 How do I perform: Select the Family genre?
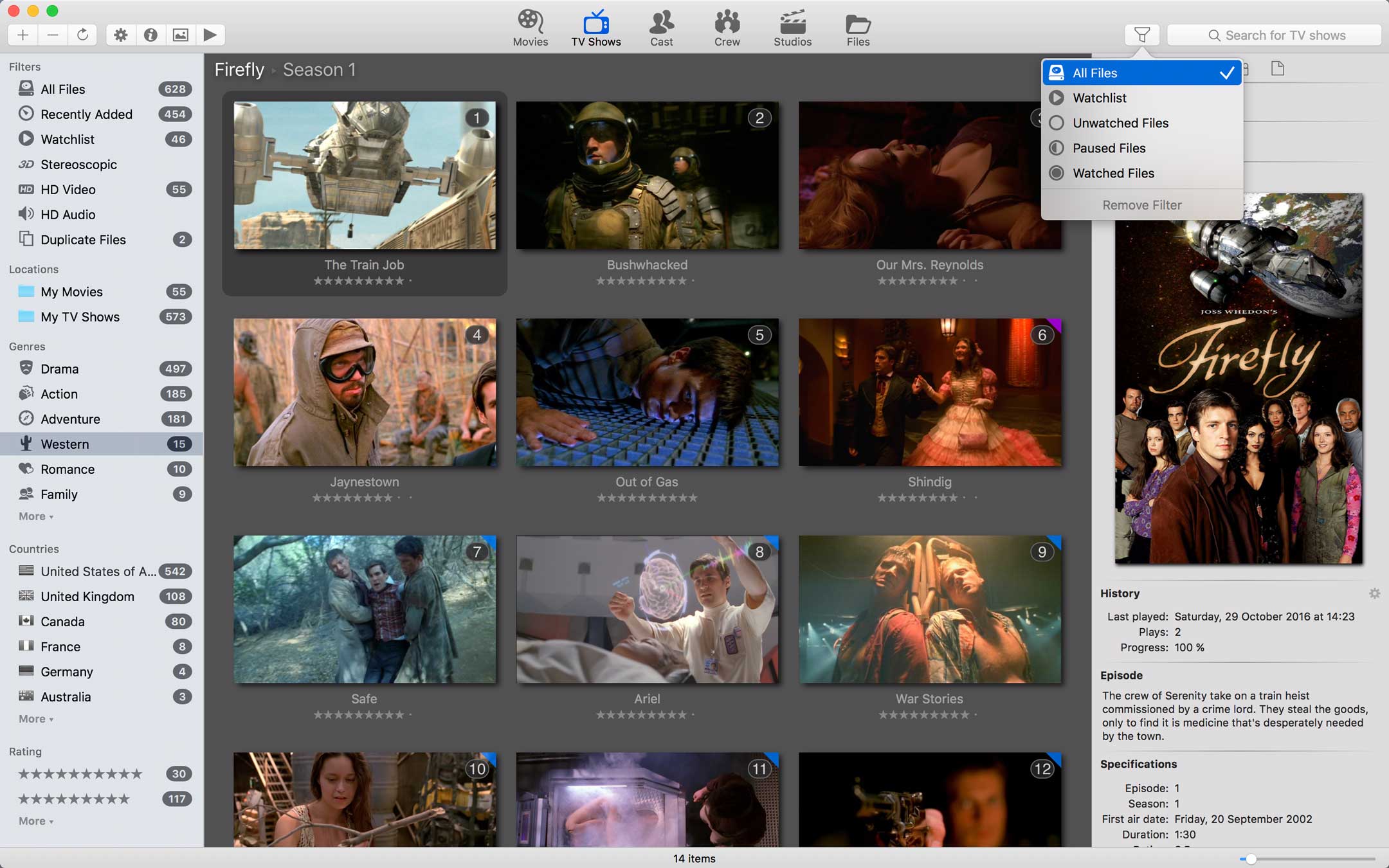click(102, 494)
